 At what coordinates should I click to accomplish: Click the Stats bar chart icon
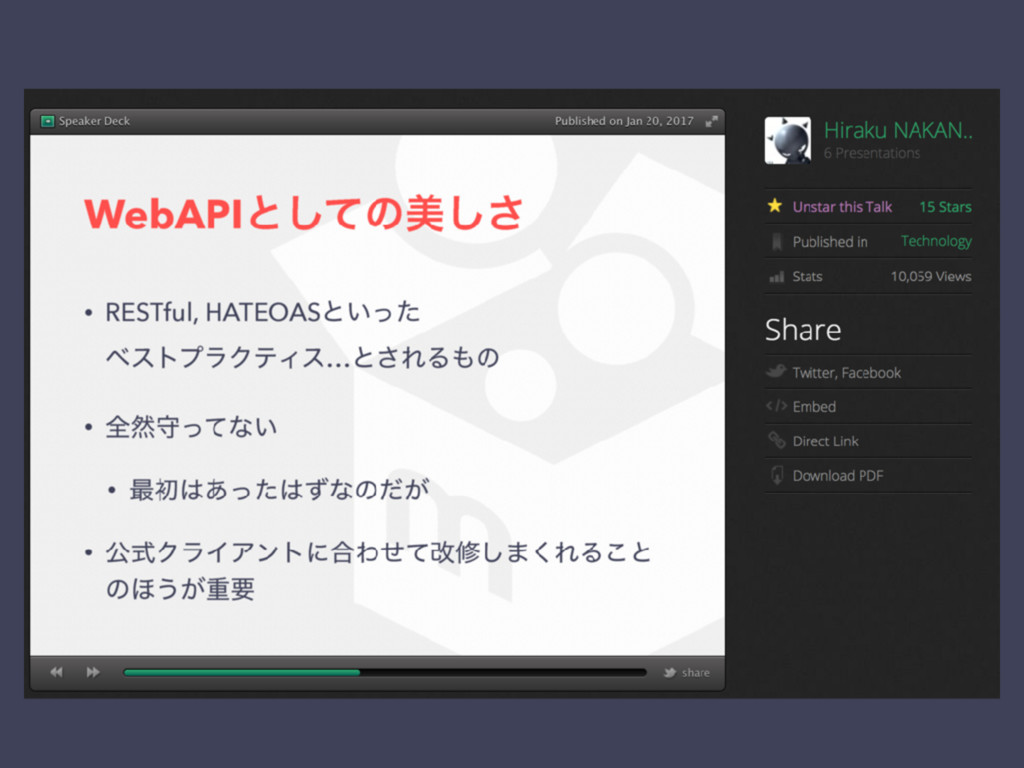coord(776,277)
